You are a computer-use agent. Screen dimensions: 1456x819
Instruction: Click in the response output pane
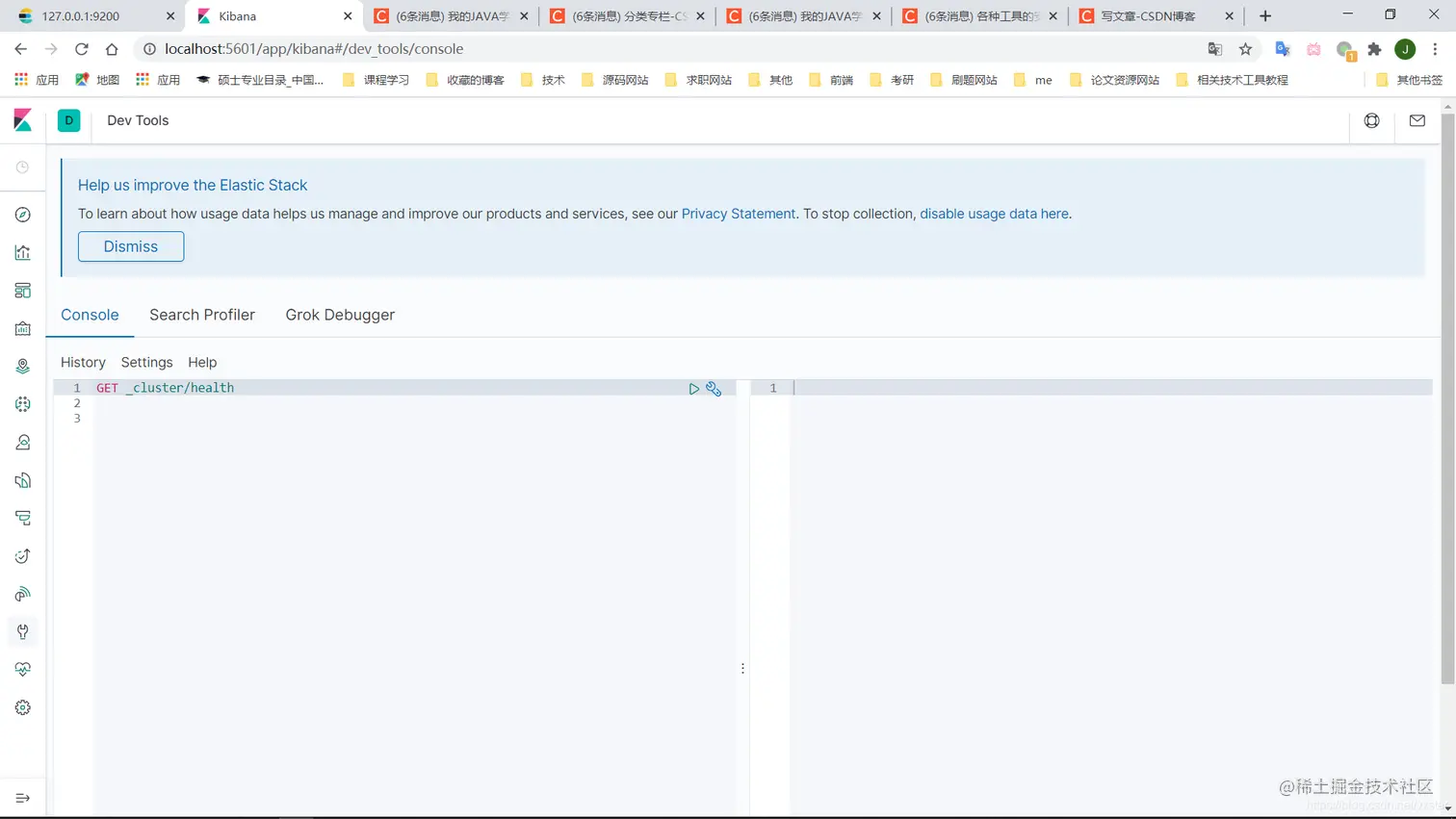[1112, 597]
